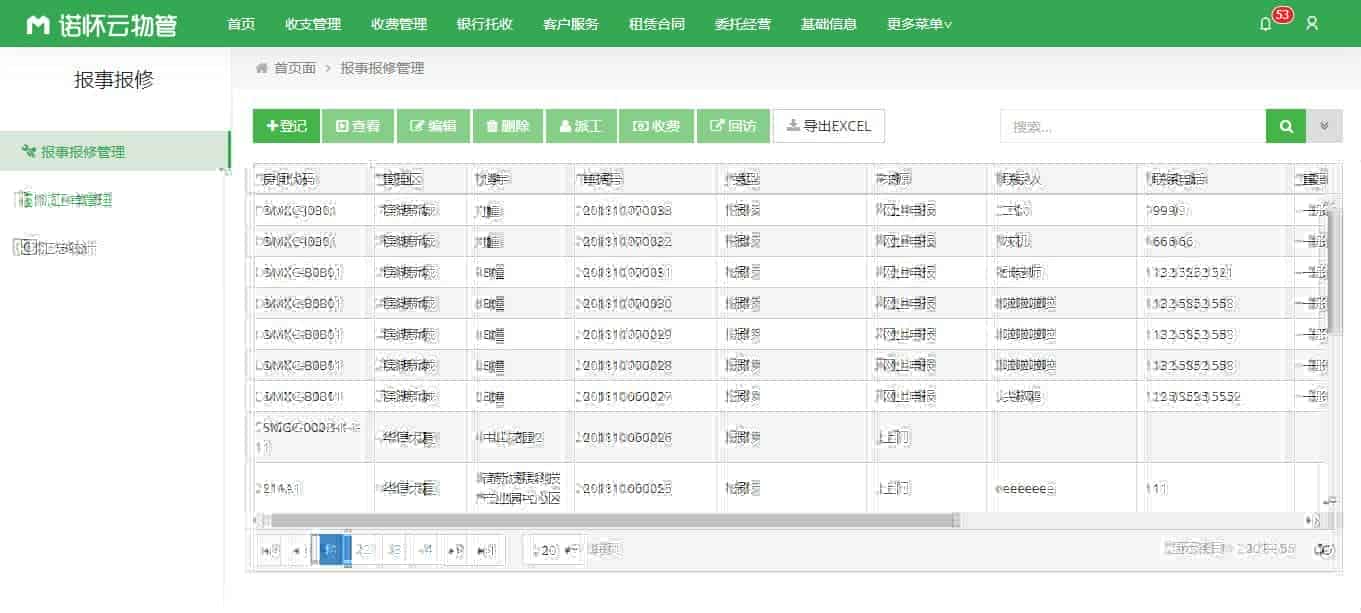The width and height of the screenshot is (1361, 613).
Task: Click the 编辑 edit button
Action: click(433, 126)
